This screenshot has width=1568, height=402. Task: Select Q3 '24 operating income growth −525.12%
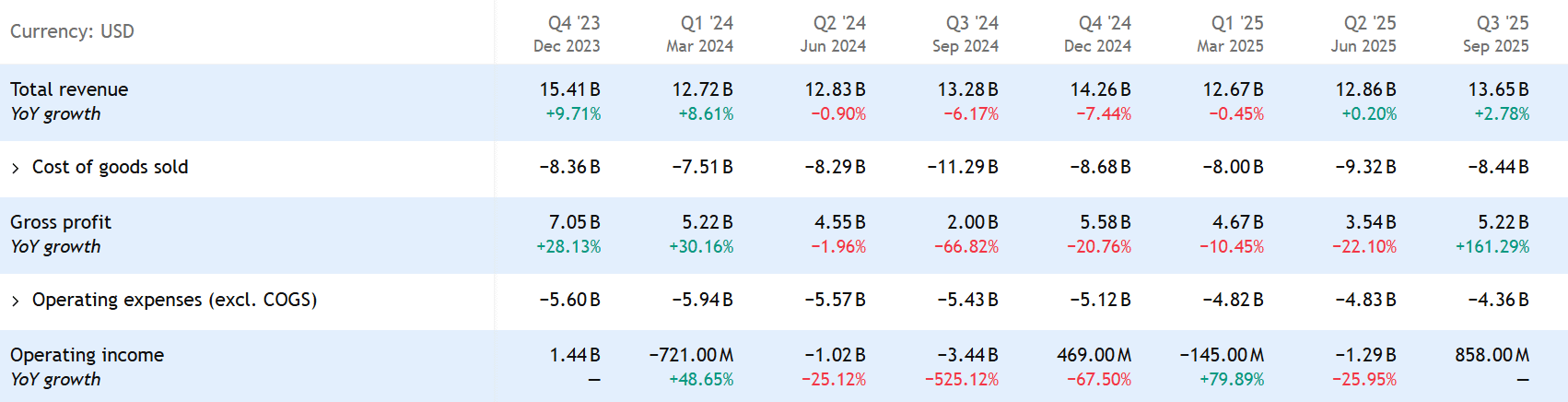962,380
